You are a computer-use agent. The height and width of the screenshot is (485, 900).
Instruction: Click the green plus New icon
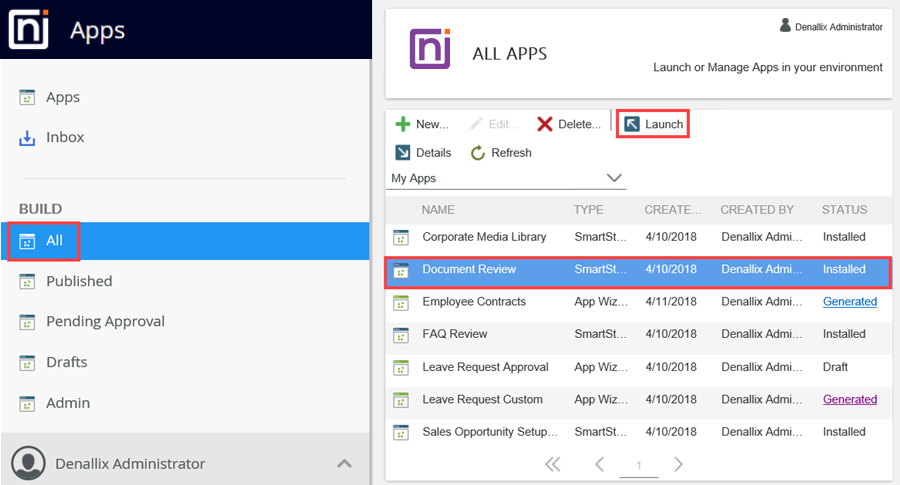click(403, 124)
